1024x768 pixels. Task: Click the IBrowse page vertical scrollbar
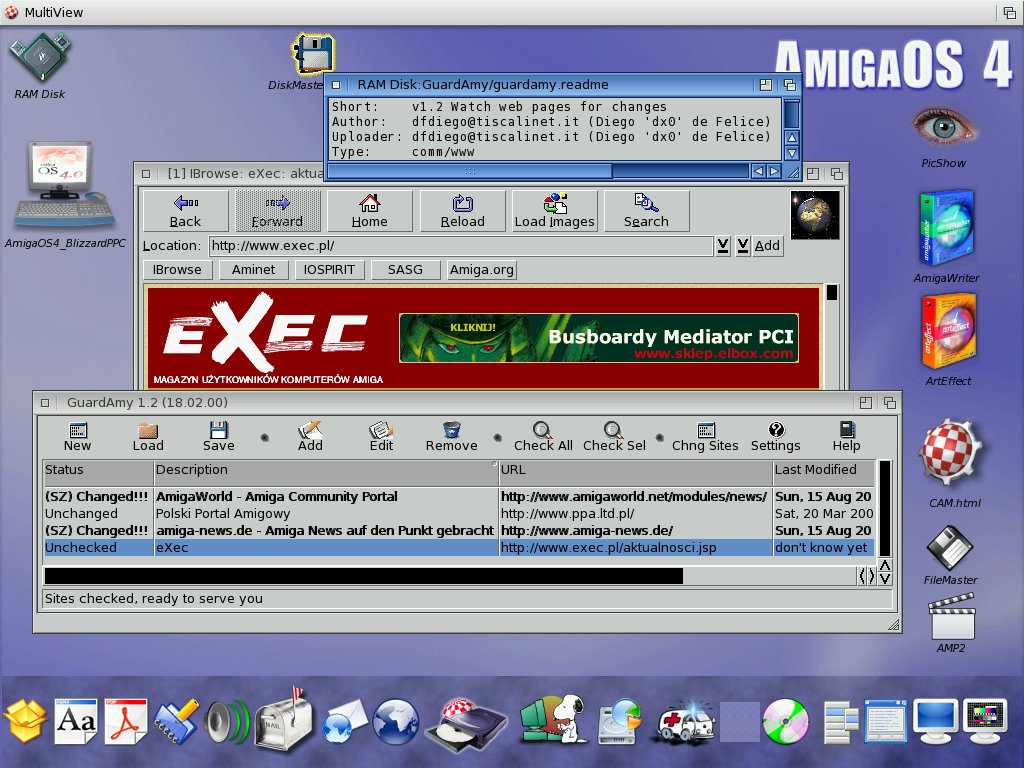click(832, 292)
